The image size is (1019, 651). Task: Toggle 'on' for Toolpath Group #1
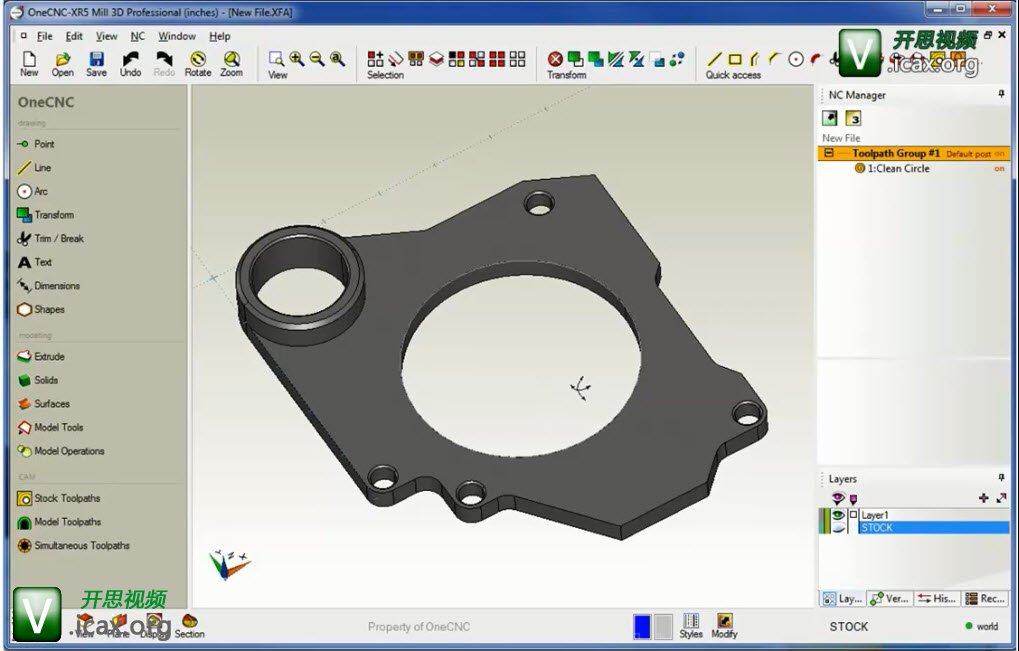pyautogui.click(x=1000, y=153)
